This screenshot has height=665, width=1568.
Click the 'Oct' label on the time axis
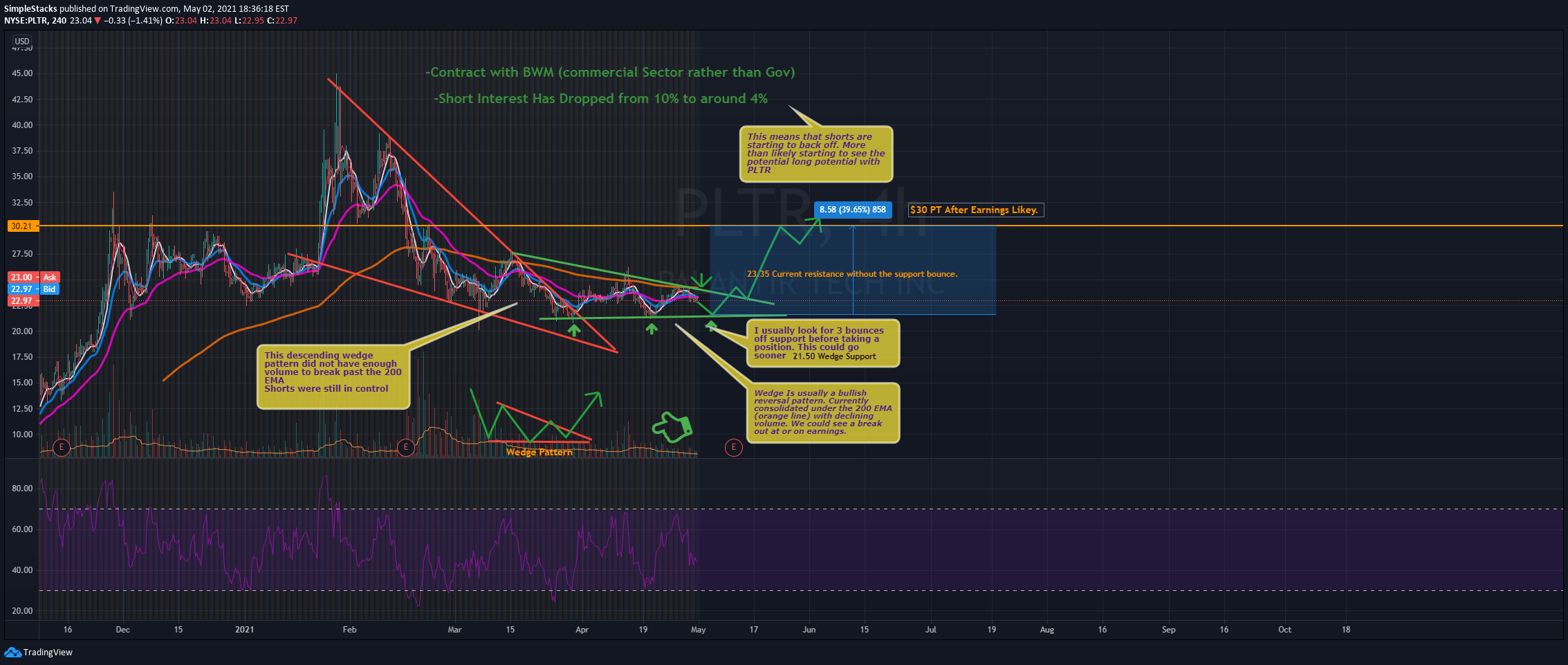[1284, 630]
